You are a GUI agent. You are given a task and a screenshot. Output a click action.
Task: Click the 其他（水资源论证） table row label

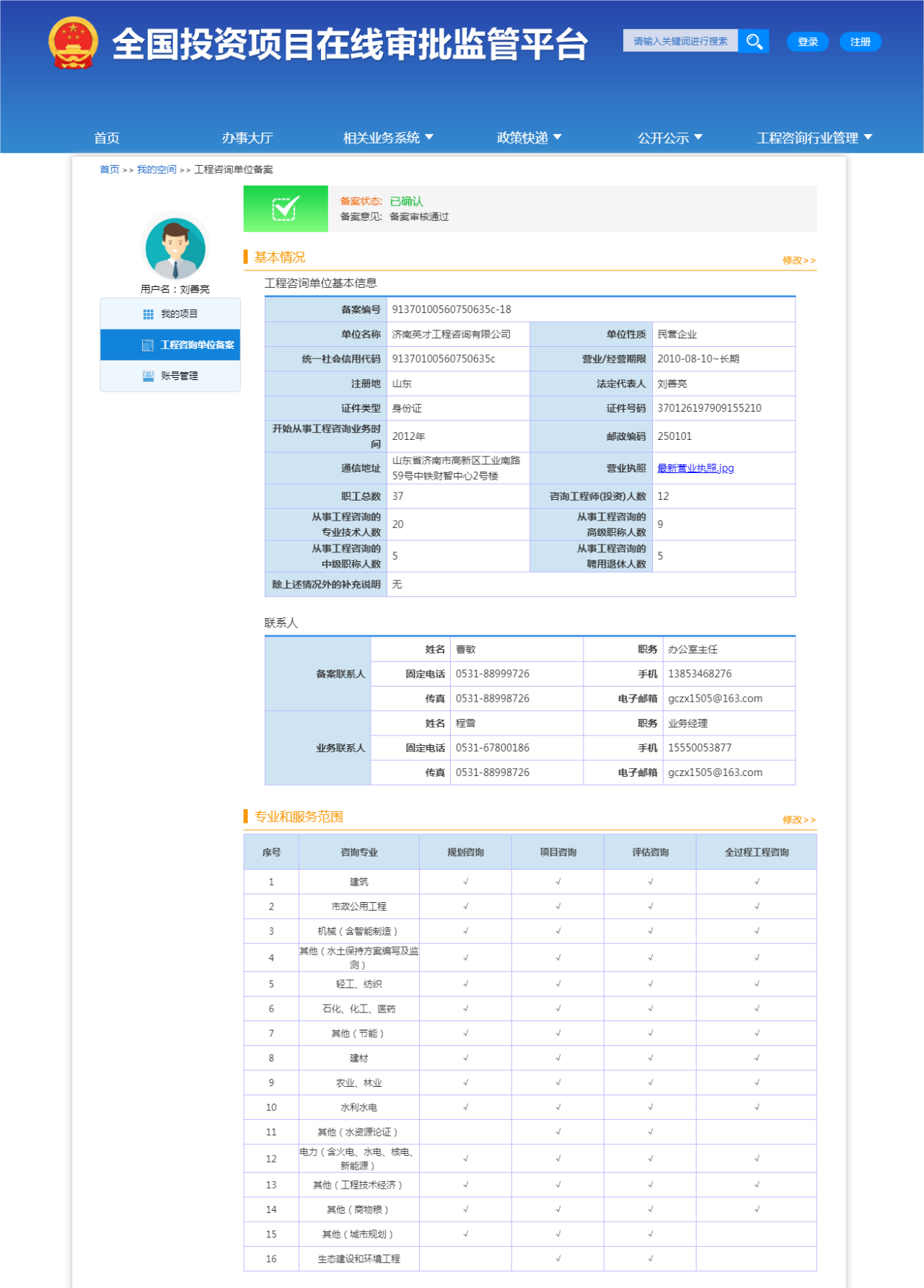click(358, 1132)
